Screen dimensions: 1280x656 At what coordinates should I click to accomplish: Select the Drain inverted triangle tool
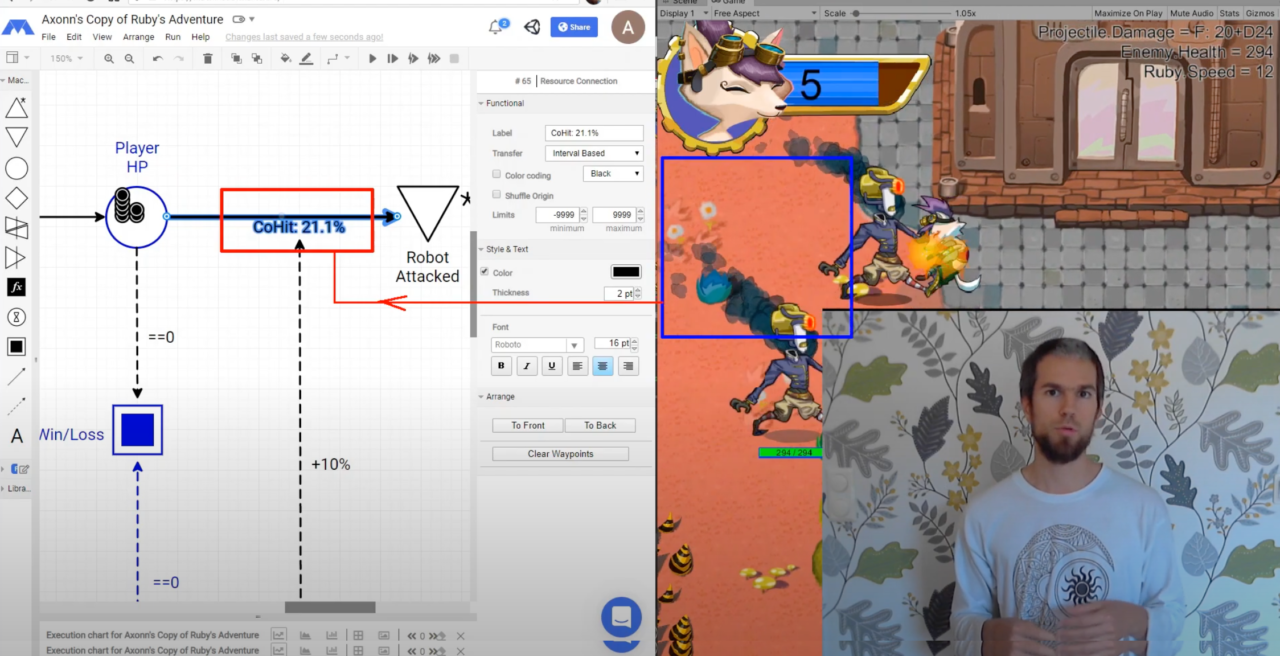[x=16, y=138]
